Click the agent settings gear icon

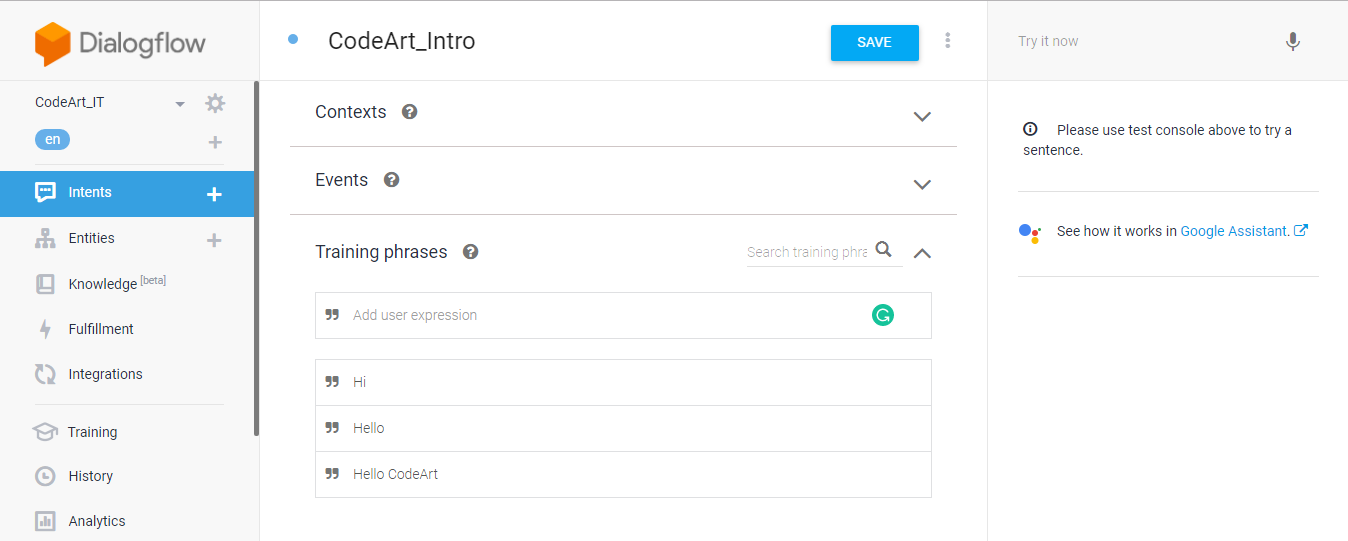[x=215, y=103]
